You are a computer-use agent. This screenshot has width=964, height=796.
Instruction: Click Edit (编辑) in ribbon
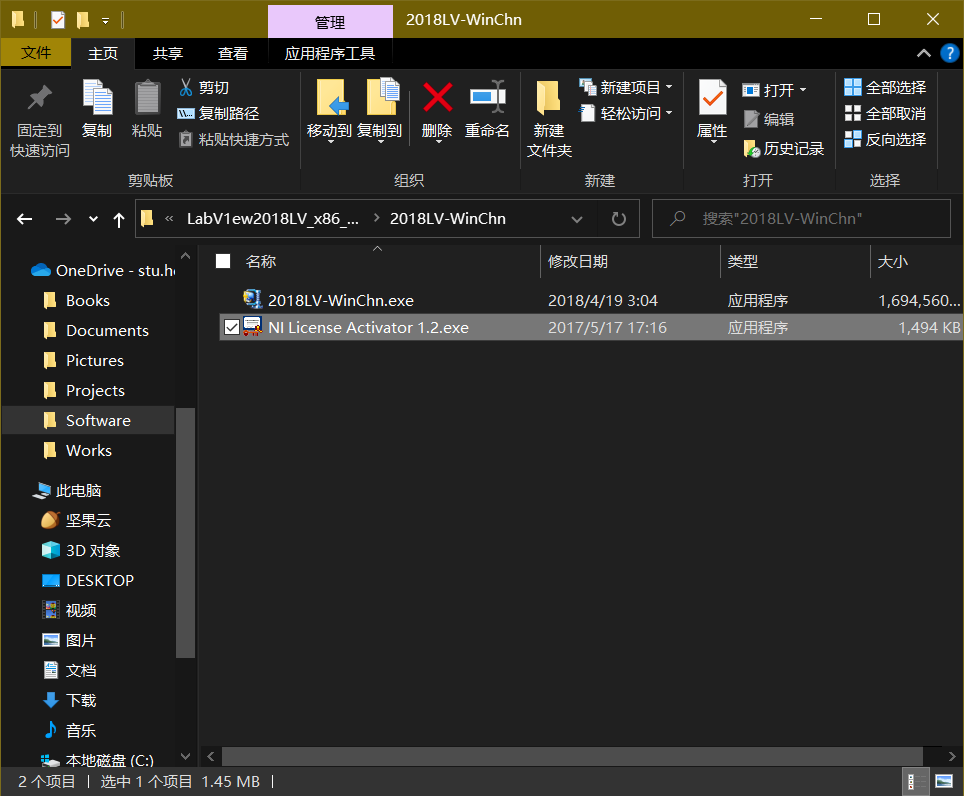[x=769, y=119]
